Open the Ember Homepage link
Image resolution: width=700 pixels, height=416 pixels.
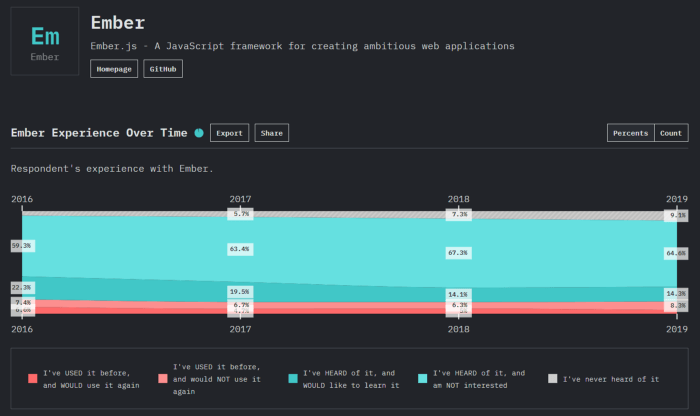tap(114, 69)
